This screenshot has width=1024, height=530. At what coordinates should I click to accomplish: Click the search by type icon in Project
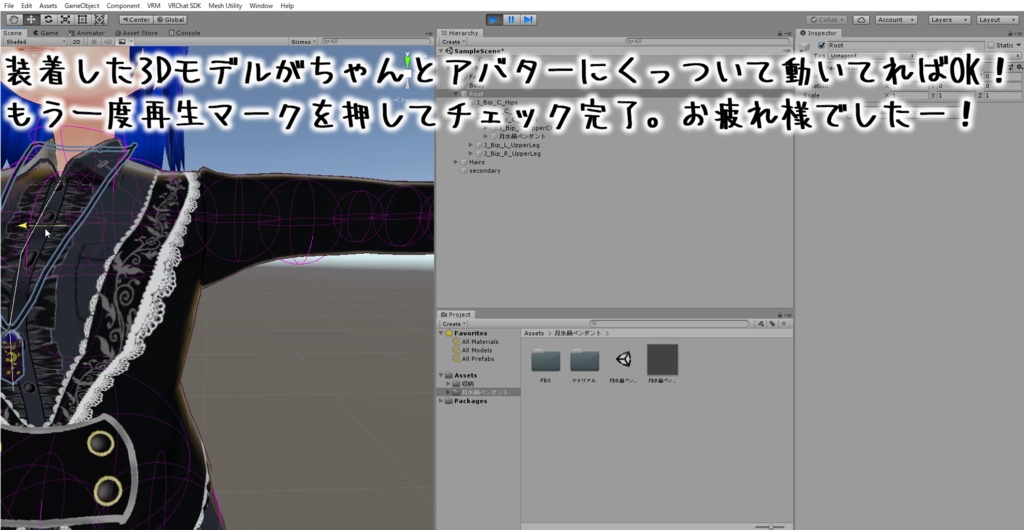click(761, 324)
